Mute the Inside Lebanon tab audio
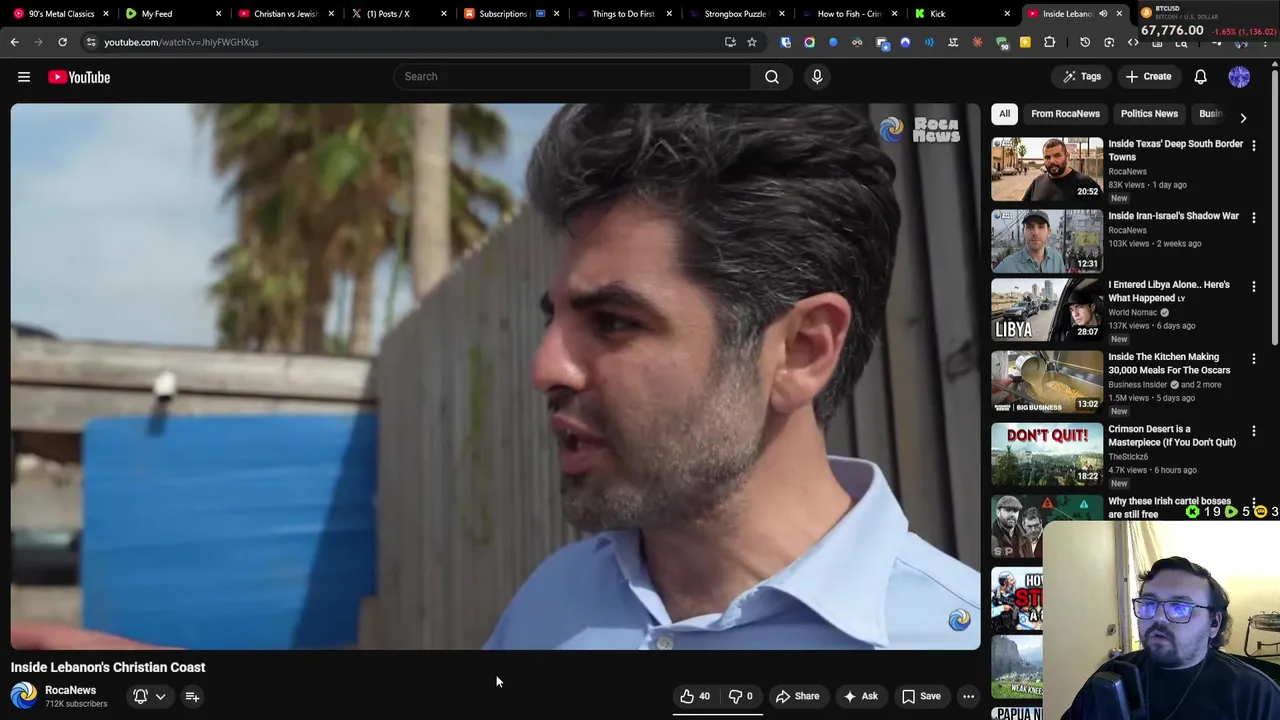The width and height of the screenshot is (1280, 720). coord(1103,14)
